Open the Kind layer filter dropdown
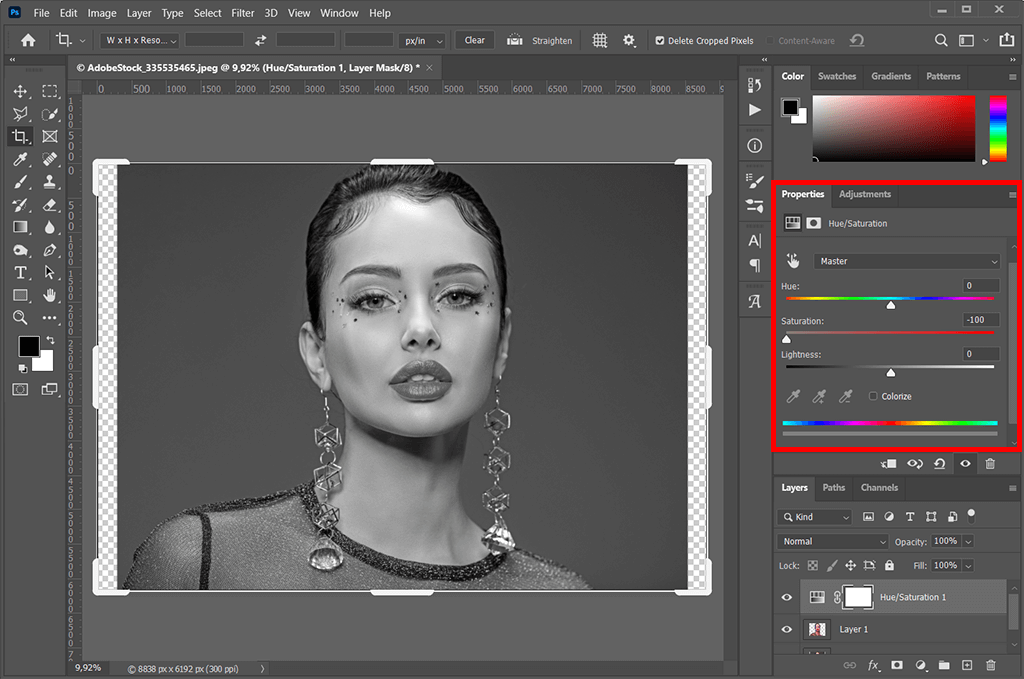The width and height of the screenshot is (1024, 679). click(x=814, y=516)
